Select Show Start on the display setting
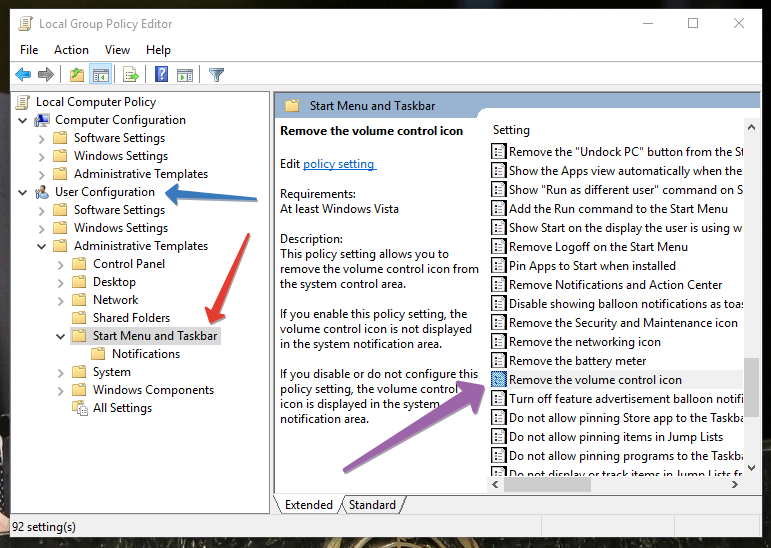Viewport: 771px width, 548px height. click(x=625, y=228)
